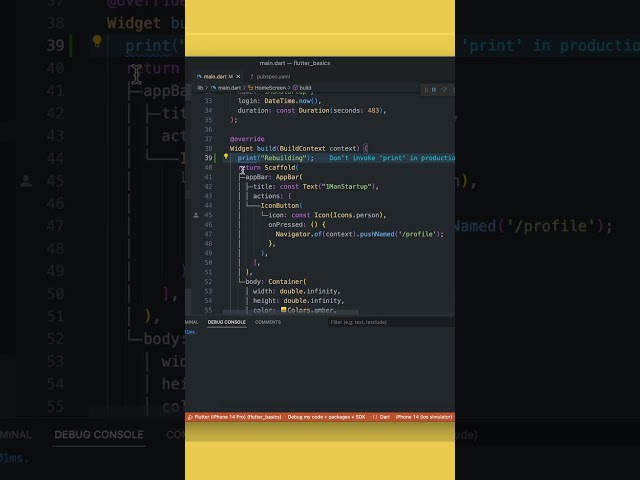Click the 'Don't invoke print' lint message
The image size is (640, 480).
coord(392,158)
